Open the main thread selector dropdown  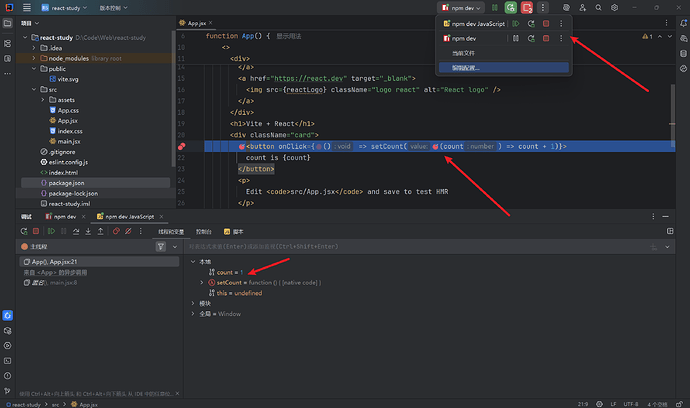point(175,247)
